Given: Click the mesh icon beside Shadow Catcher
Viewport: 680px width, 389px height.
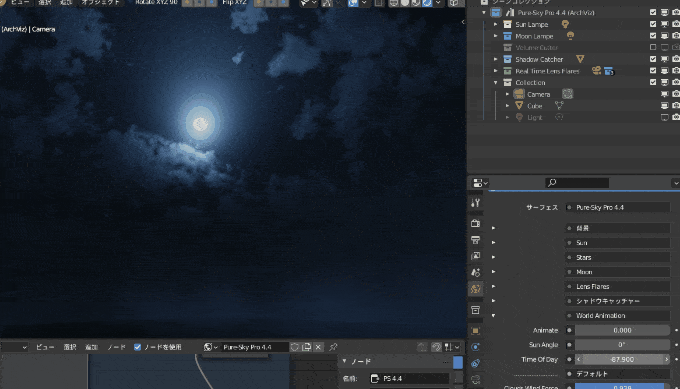Looking at the screenshot, I should (580, 59).
